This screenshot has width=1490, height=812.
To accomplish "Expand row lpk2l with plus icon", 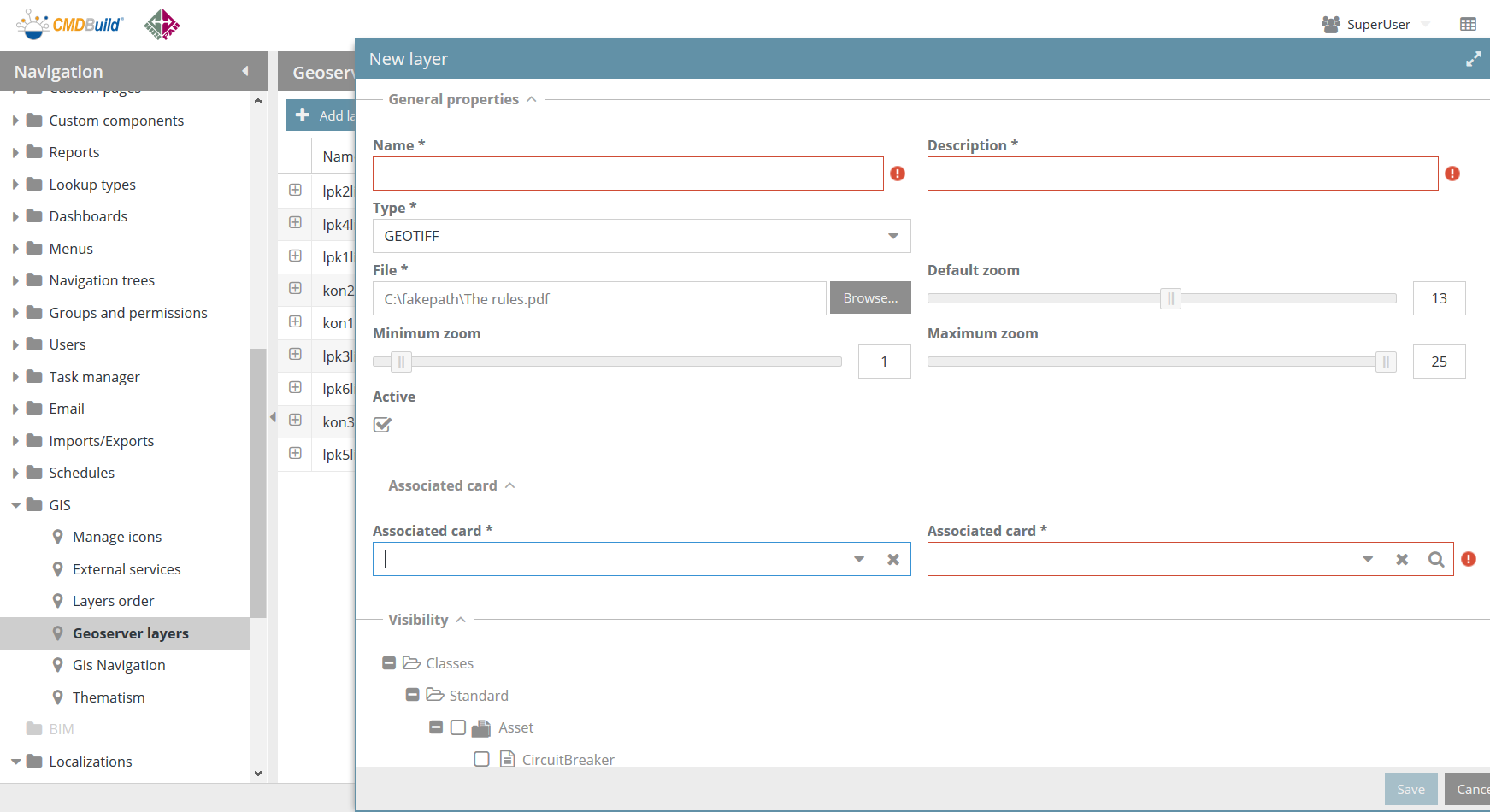I will pyautogui.click(x=295, y=190).
